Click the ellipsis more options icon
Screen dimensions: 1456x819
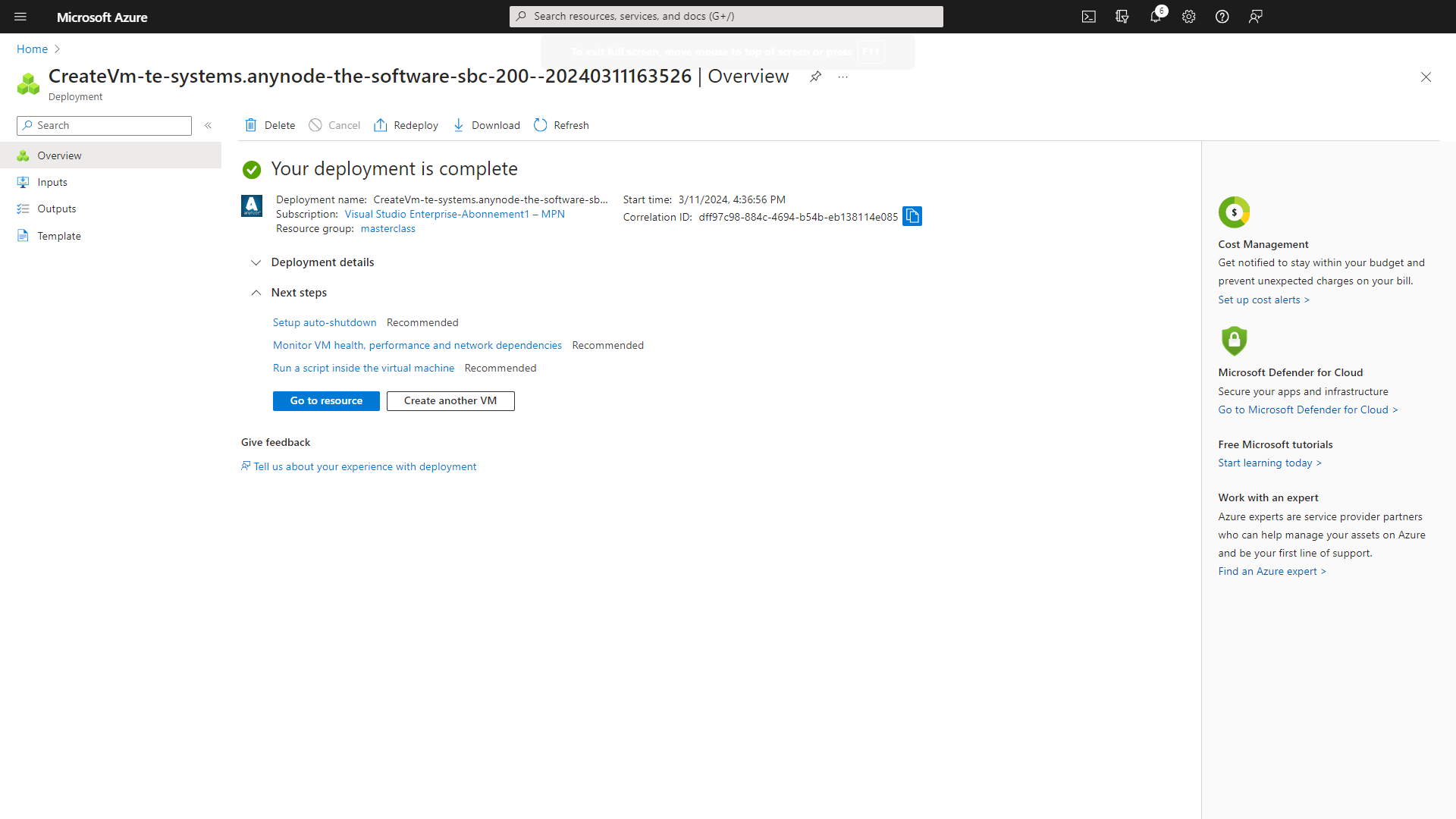click(x=843, y=77)
